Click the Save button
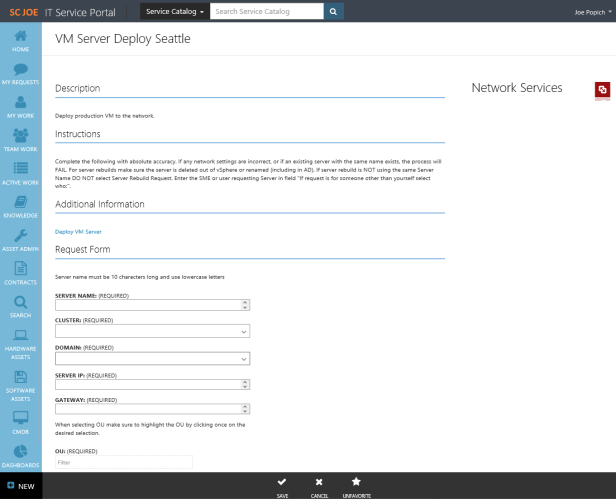Screen dimensions: 616x499 click(283, 485)
